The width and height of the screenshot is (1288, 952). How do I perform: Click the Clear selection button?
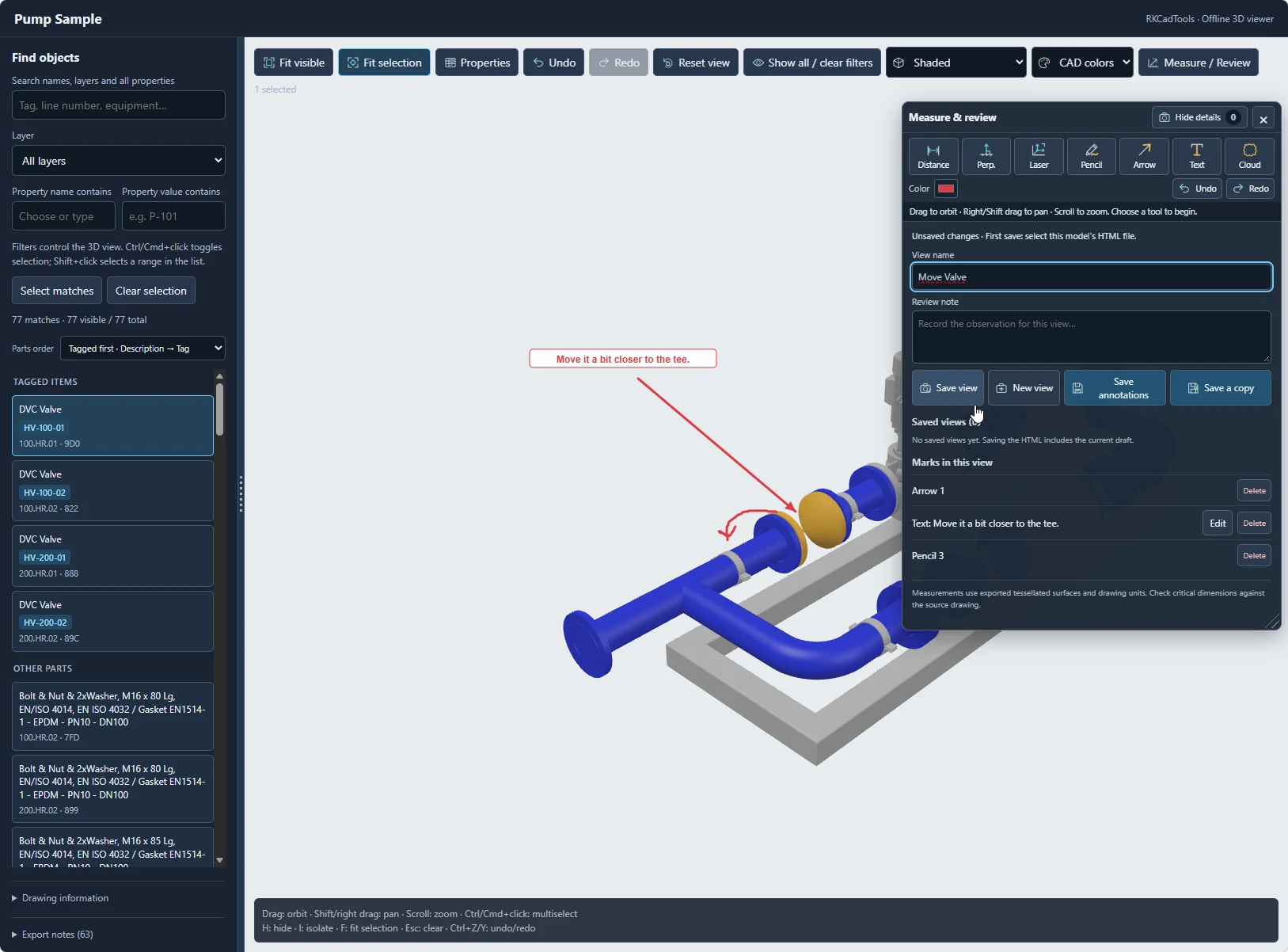click(x=151, y=291)
